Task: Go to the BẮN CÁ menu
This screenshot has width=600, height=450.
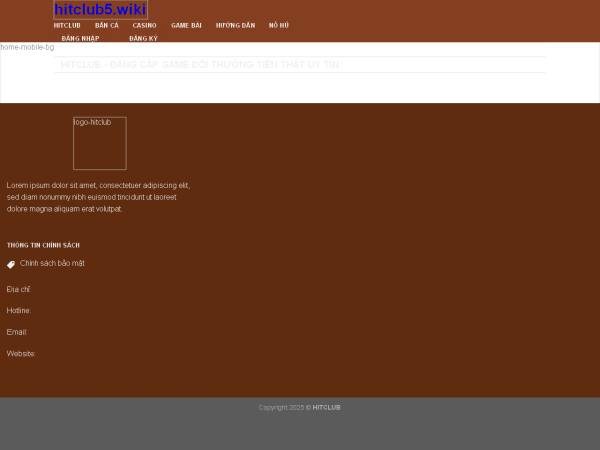Action: point(107,25)
